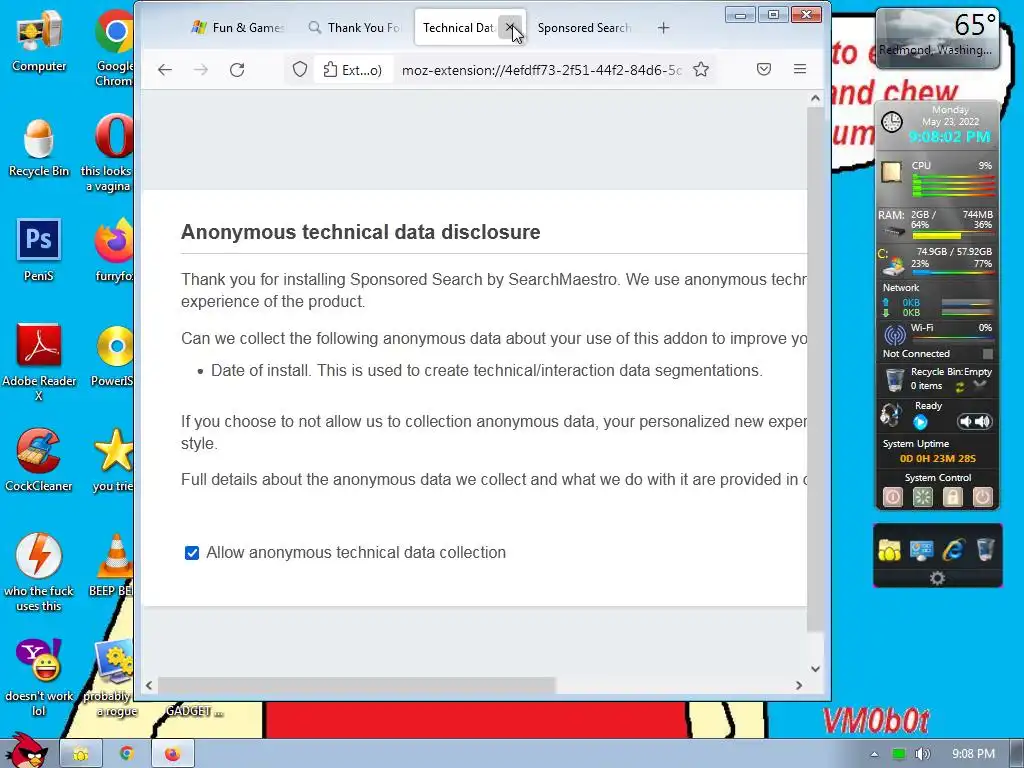Click the weather gadget showing 65°
The height and width of the screenshot is (768, 1024).
tap(938, 38)
